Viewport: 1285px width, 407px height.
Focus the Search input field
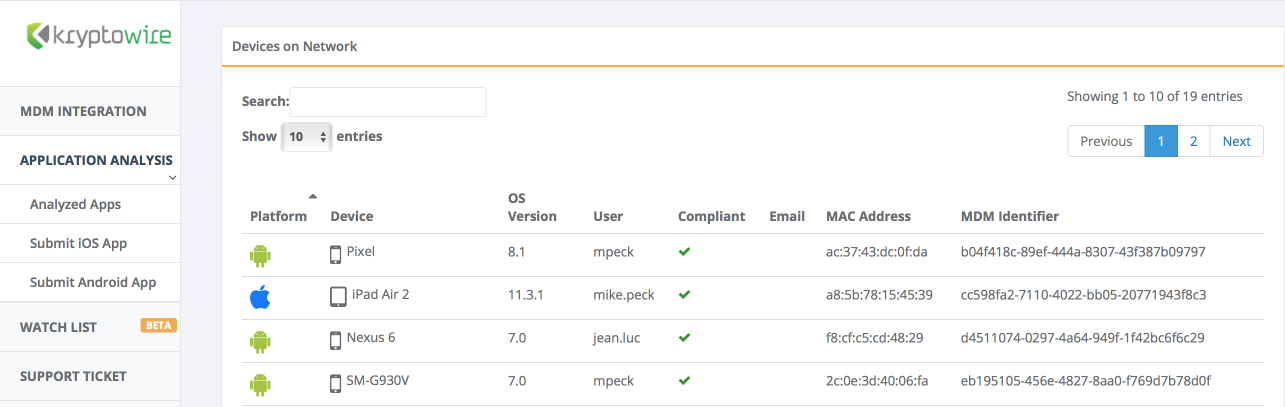pyautogui.click(x=388, y=102)
